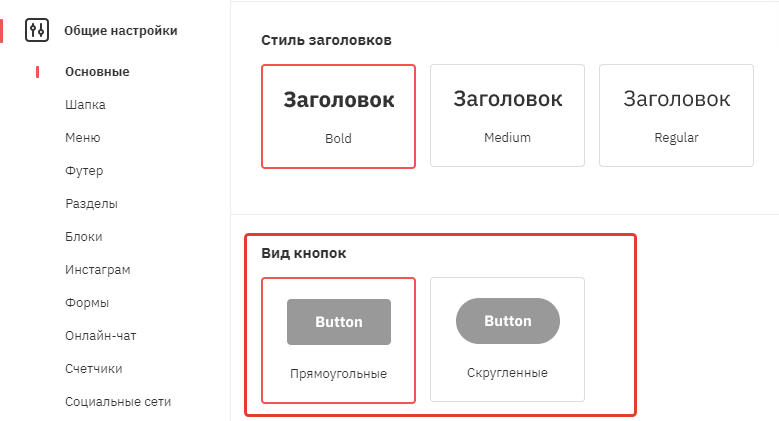
Task: Choose the Medium heading style
Action: coord(507,115)
